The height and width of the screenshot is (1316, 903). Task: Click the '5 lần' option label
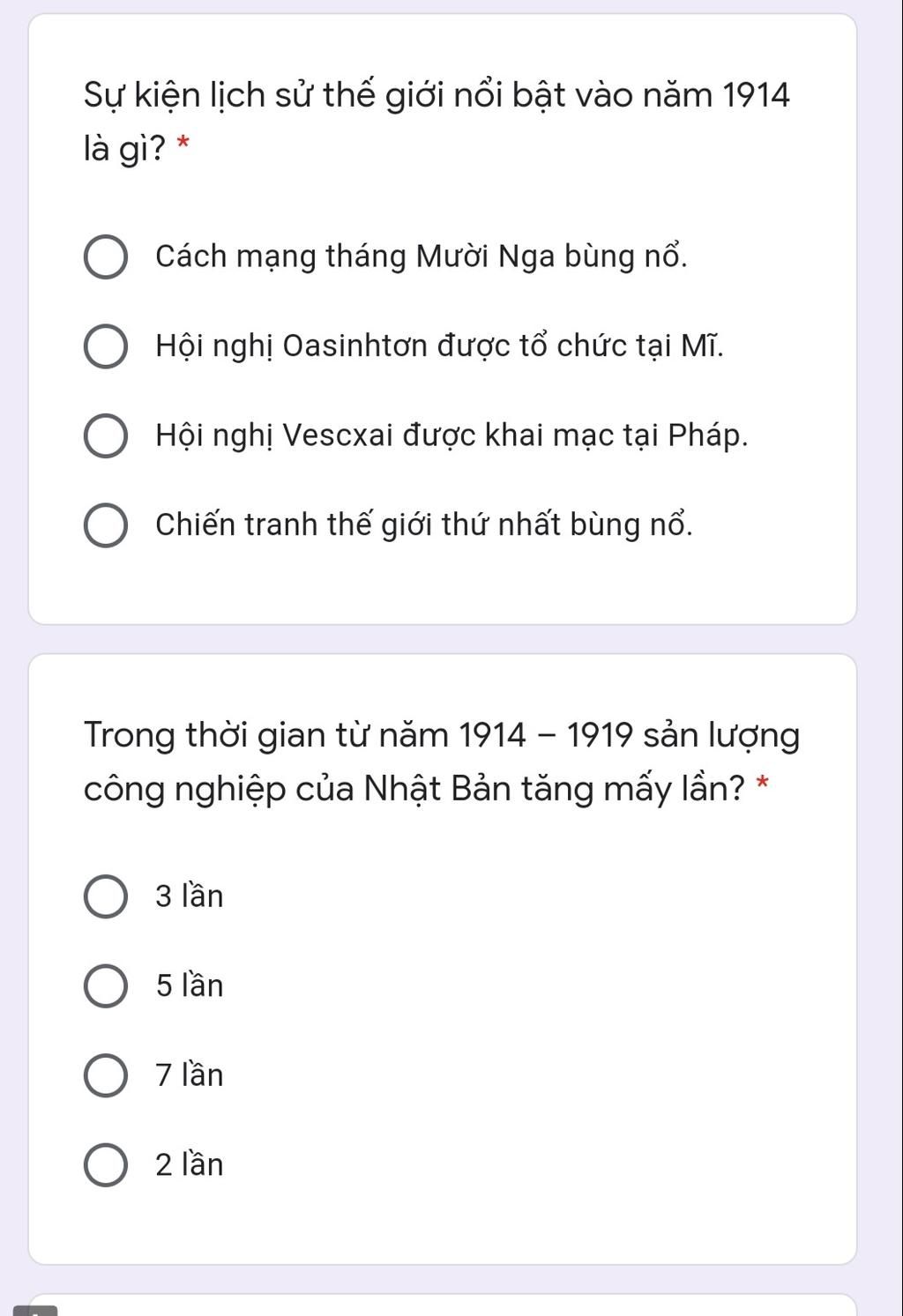click(190, 985)
